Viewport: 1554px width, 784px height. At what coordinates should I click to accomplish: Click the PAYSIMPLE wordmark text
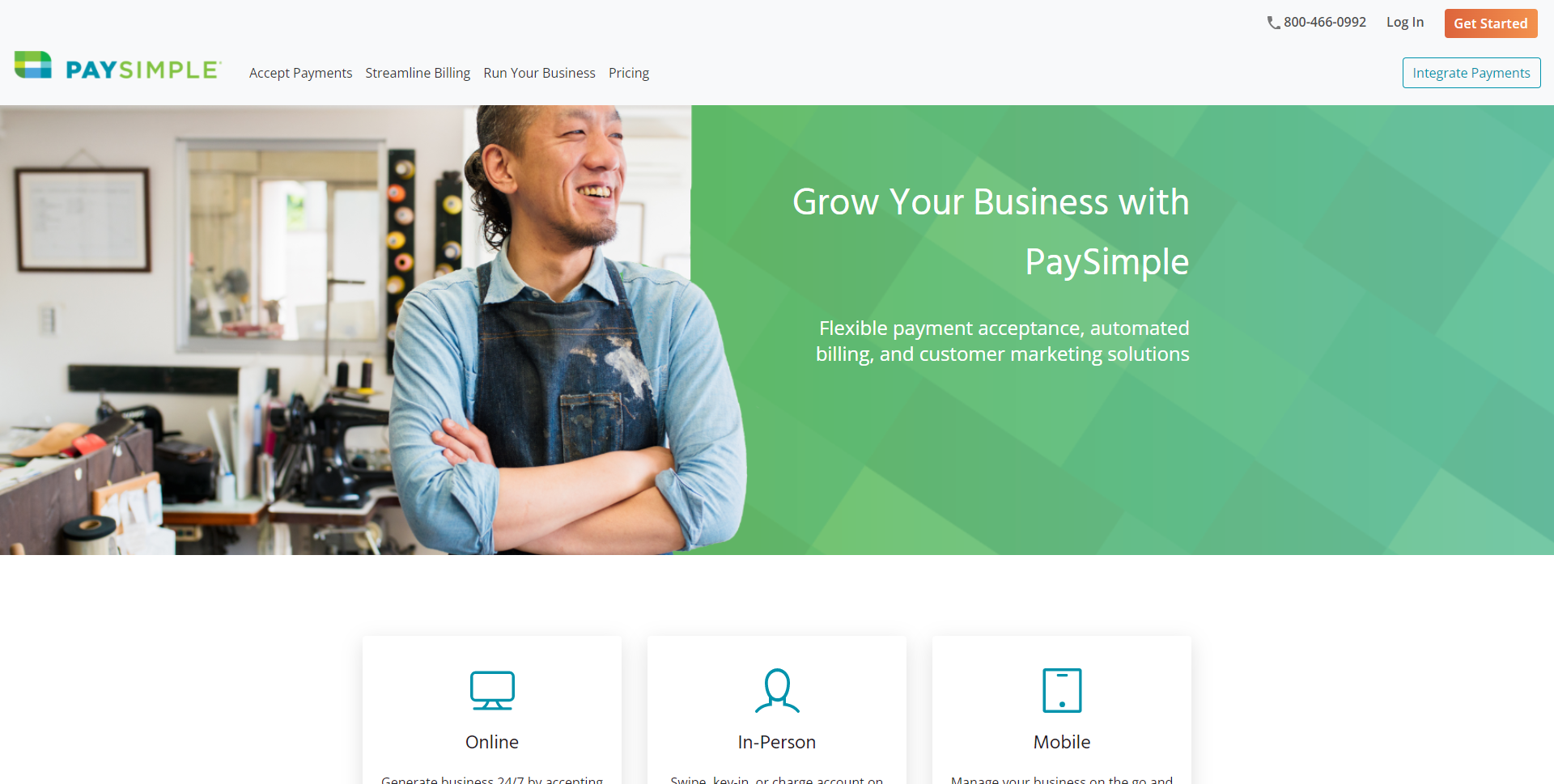tap(142, 70)
